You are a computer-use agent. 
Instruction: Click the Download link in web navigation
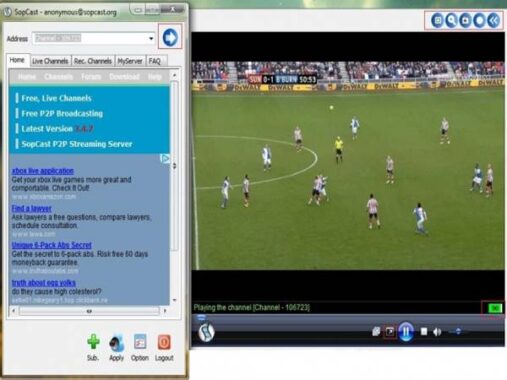(x=124, y=77)
